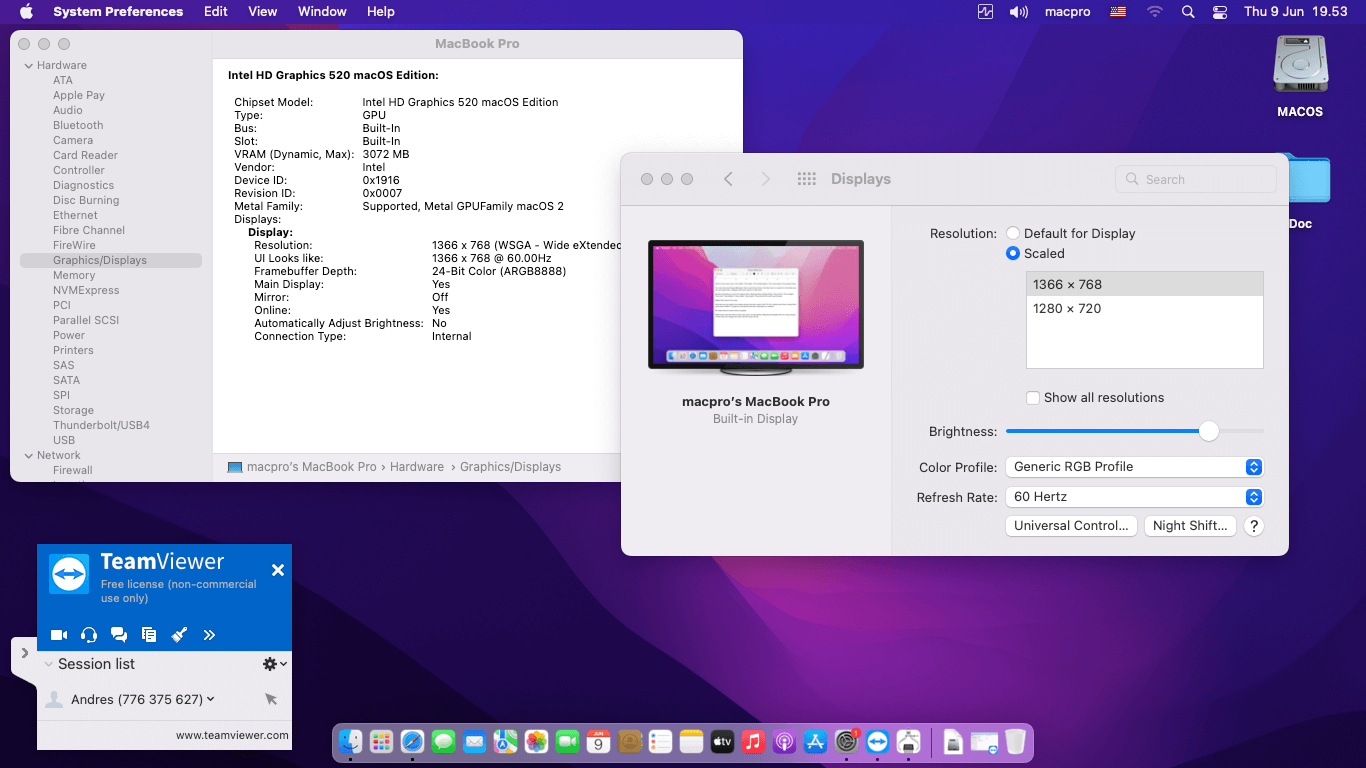Select Firewall under Network
The height and width of the screenshot is (768, 1366).
click(73, 471)
